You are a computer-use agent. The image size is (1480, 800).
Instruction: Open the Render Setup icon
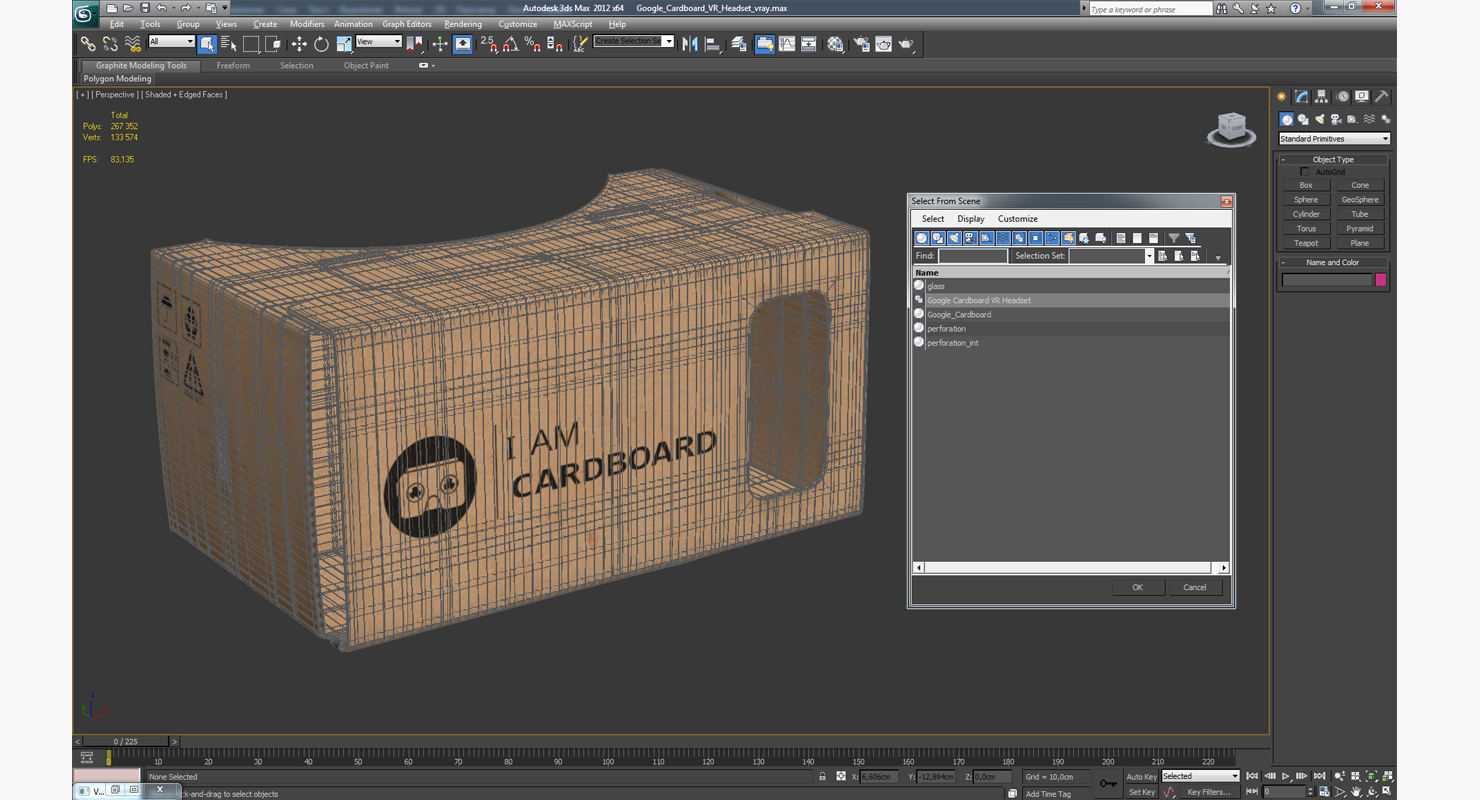[x=861, y=44]
